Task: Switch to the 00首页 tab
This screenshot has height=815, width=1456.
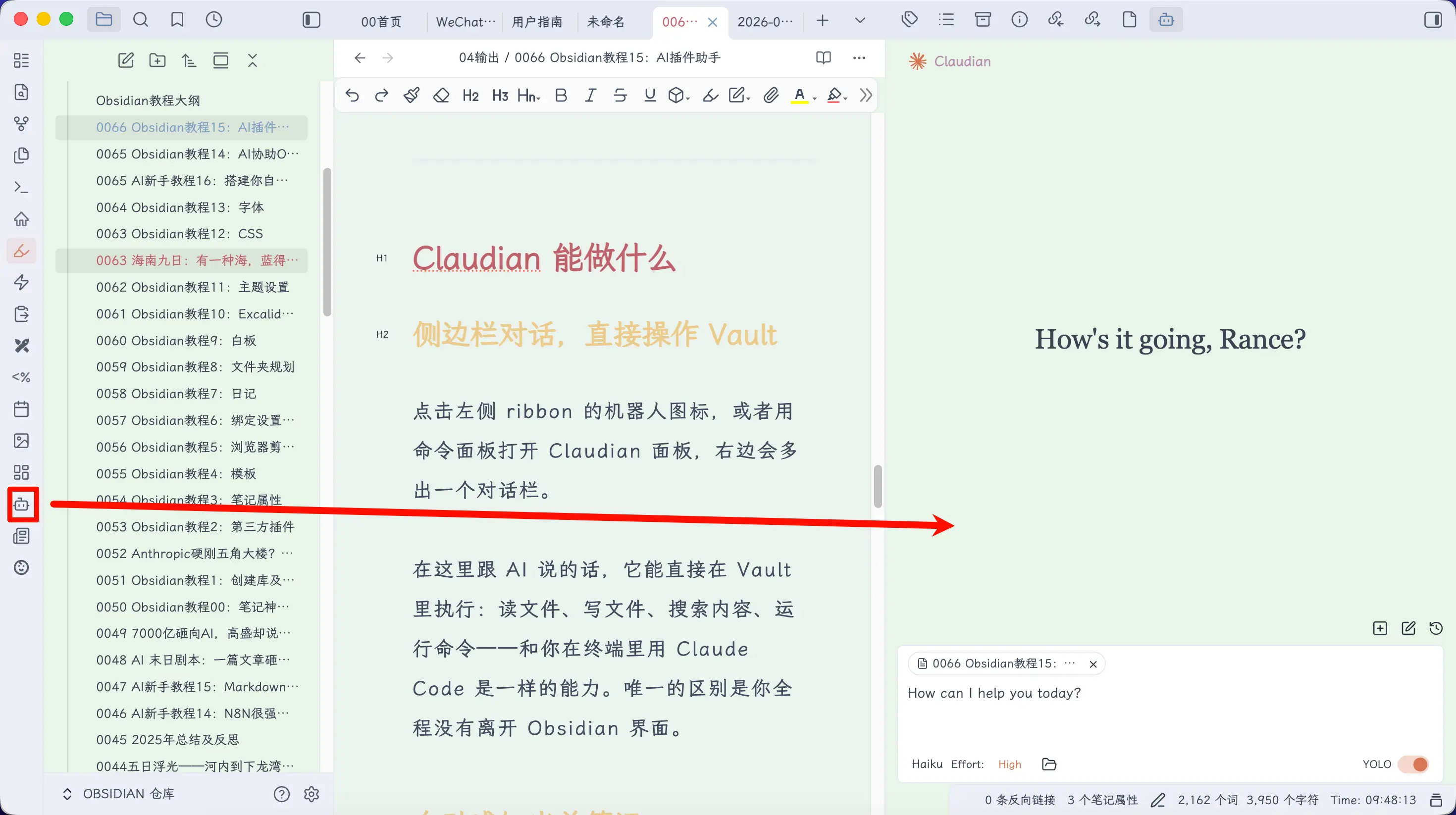Action: point(381,21)
